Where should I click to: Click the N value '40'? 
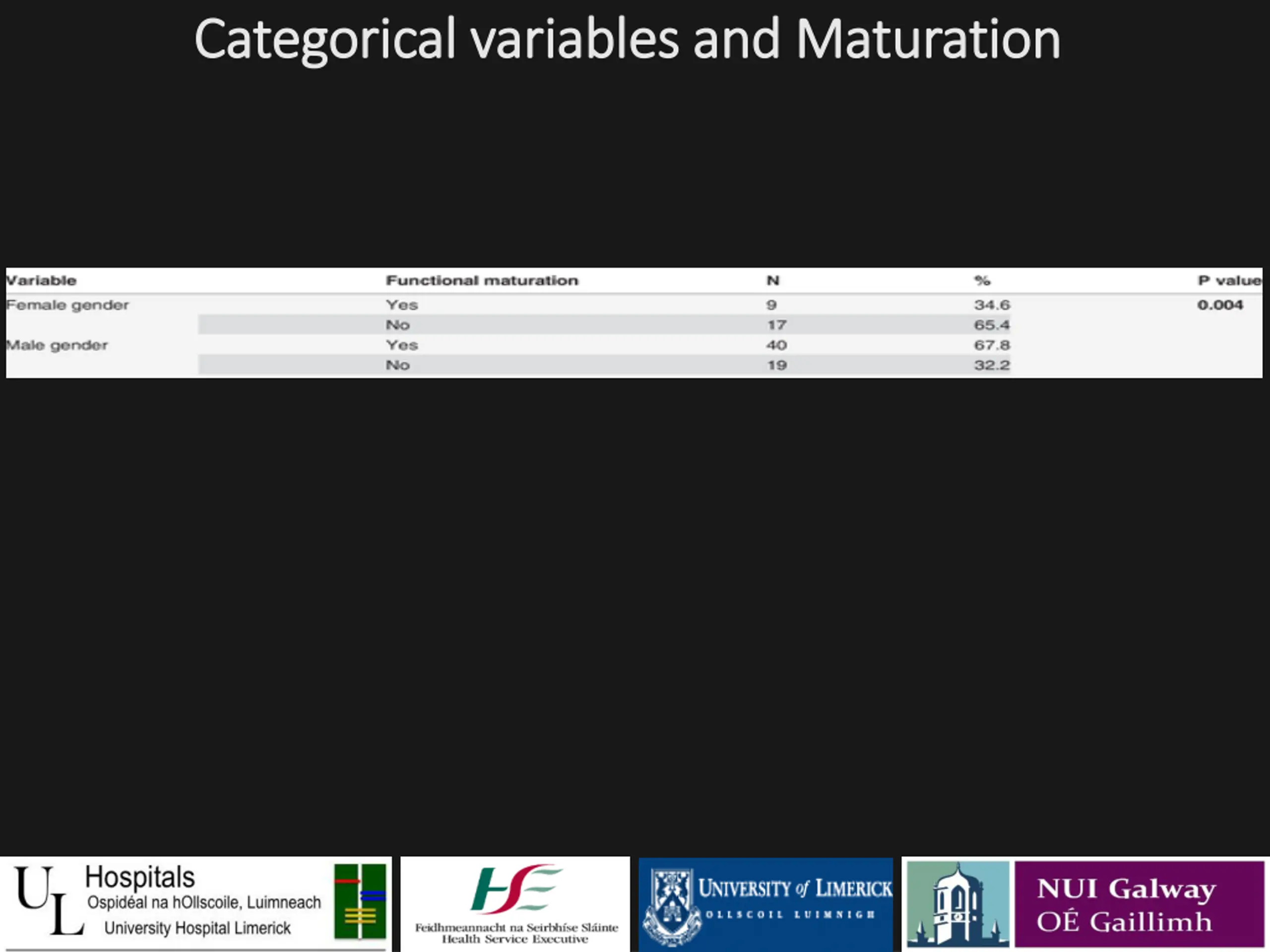pos(776,345)
